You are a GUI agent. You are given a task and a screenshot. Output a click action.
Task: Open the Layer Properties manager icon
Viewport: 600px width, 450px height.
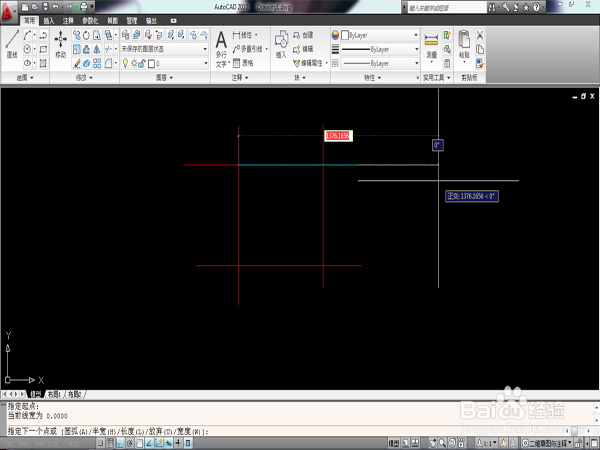[x=126, y=35]
